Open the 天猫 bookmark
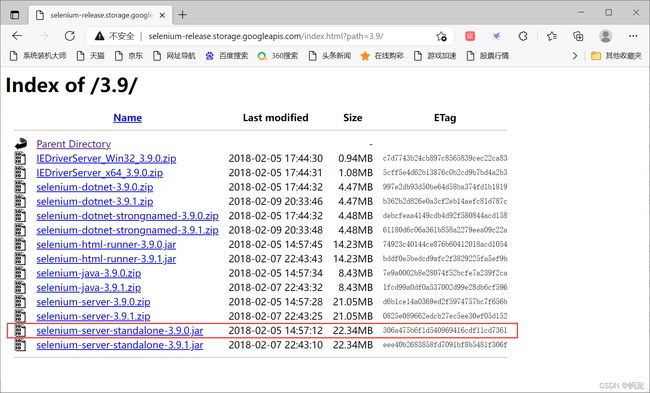This screenshot has height=393, width=650. [90, 56]
